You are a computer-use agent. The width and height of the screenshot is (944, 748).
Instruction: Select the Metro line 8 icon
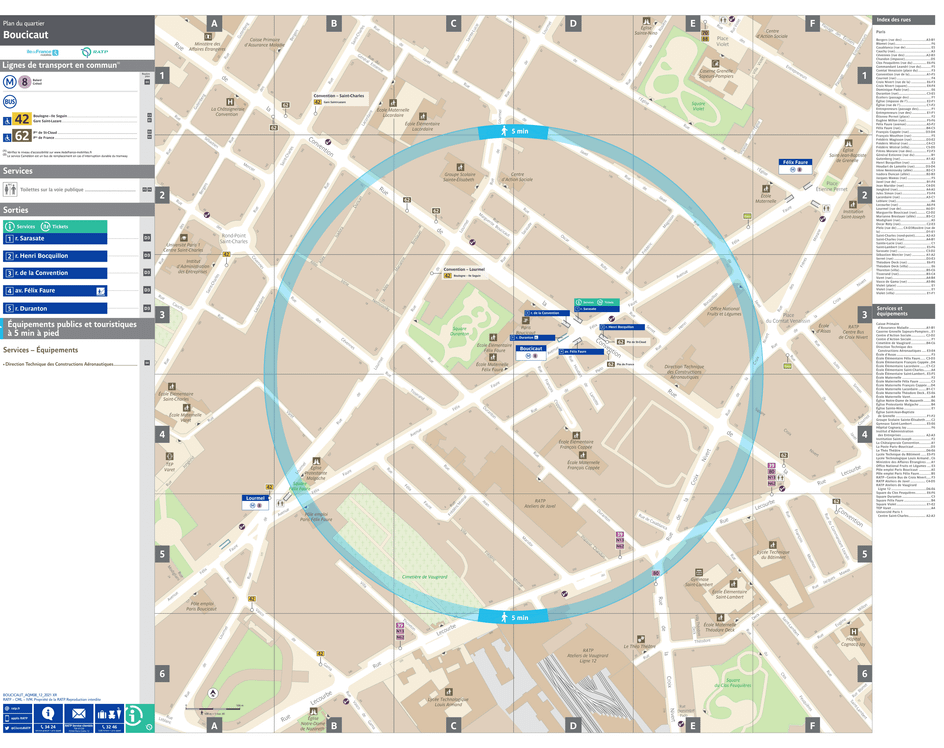[24, 81]
